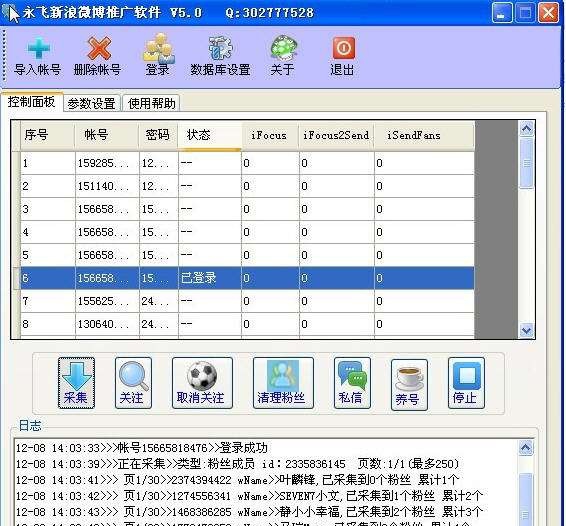Open the 关于 about icon
The width and height of the screenshot is (566, 526).
(283, 56)
